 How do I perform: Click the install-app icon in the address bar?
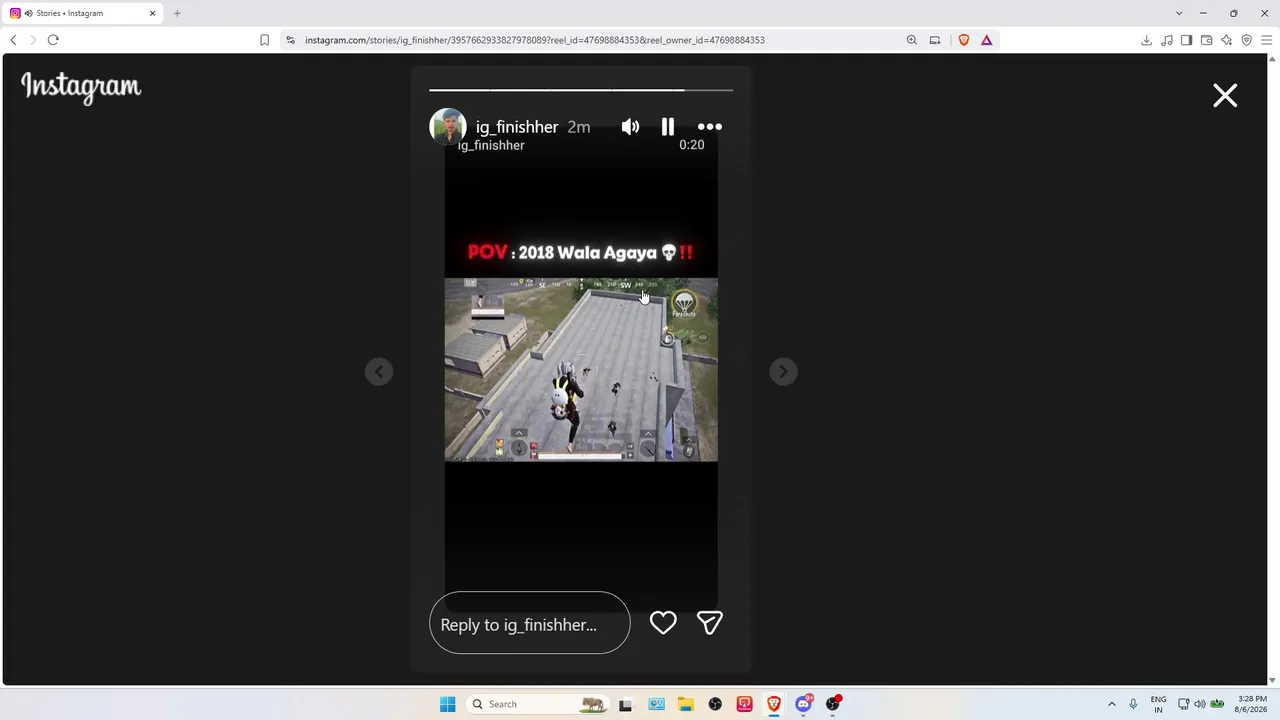pos(935,40)
